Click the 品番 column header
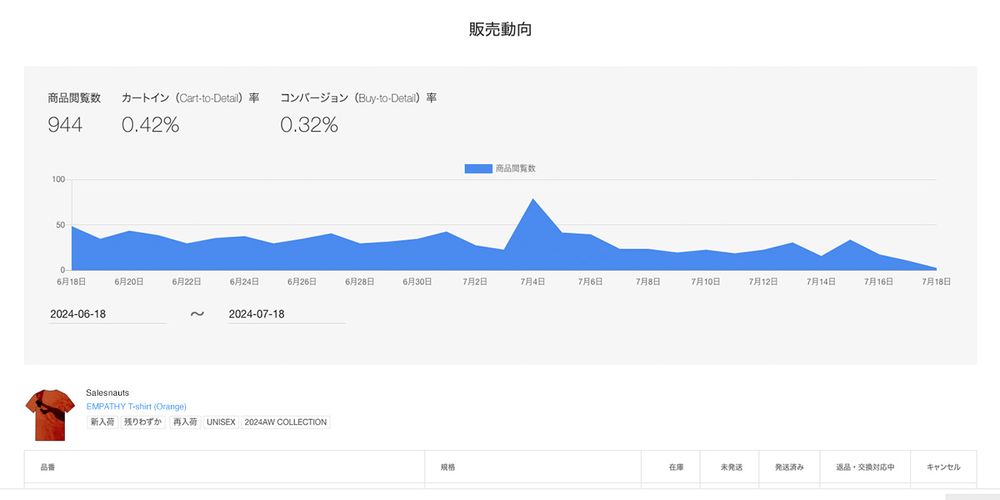The height and width of the screenshot is (500, 1000). pos(48,467)
